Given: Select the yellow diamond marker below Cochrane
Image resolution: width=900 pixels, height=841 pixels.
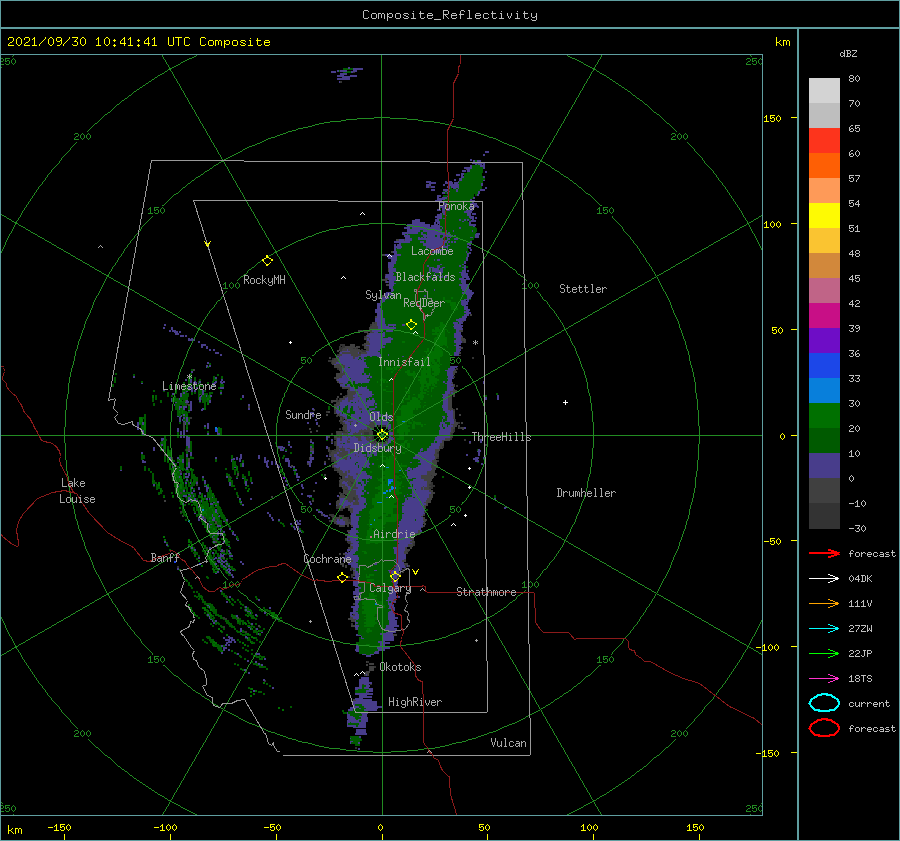Looking at the screenshot, I should (x=342, y=578).
